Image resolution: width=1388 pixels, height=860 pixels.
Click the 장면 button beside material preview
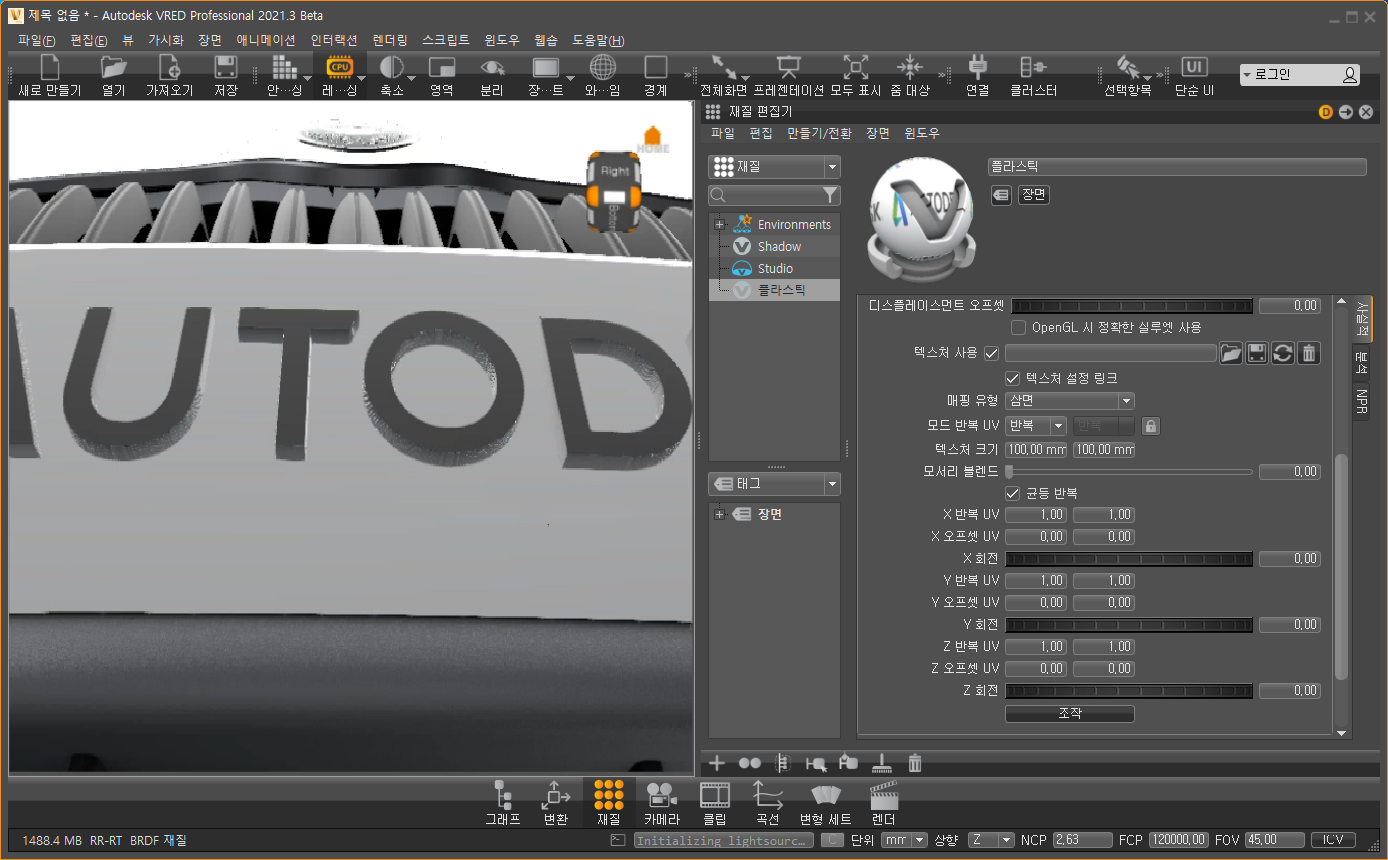[1033, 195]
